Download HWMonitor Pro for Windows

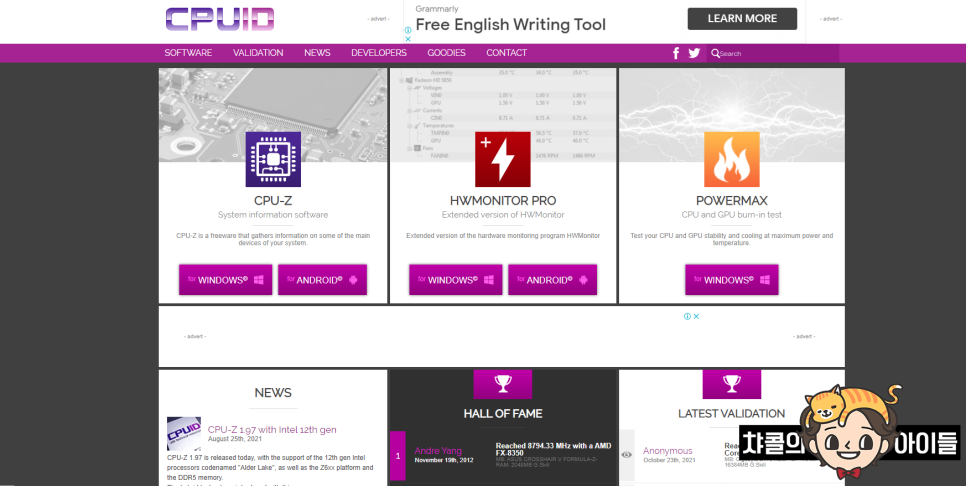pos(456,280)
